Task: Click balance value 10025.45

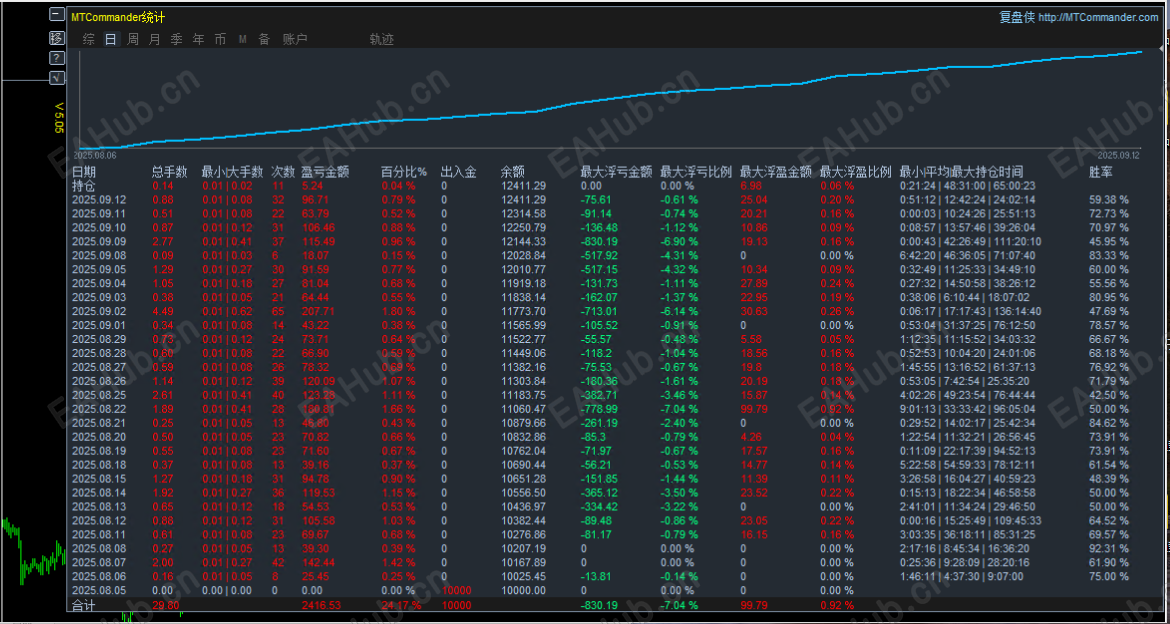Action: pyautogui.click(x=523, y=576)
